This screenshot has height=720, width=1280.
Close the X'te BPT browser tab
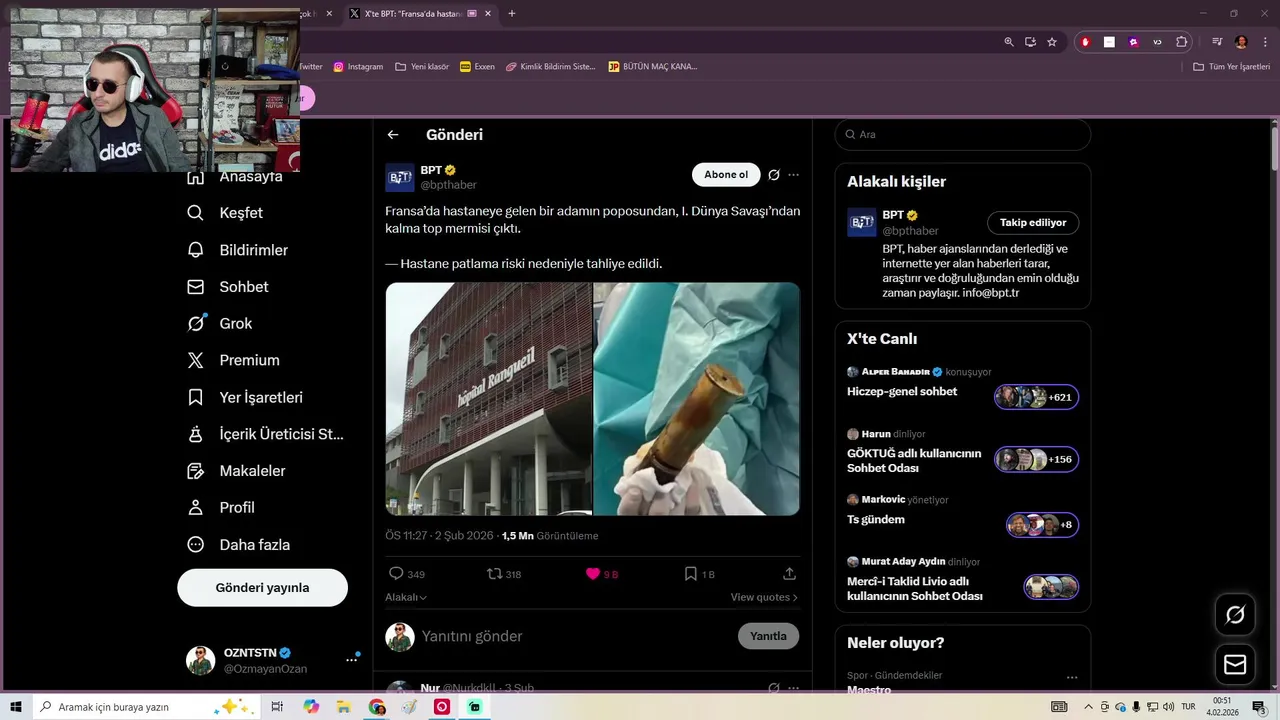coord(488,14)
